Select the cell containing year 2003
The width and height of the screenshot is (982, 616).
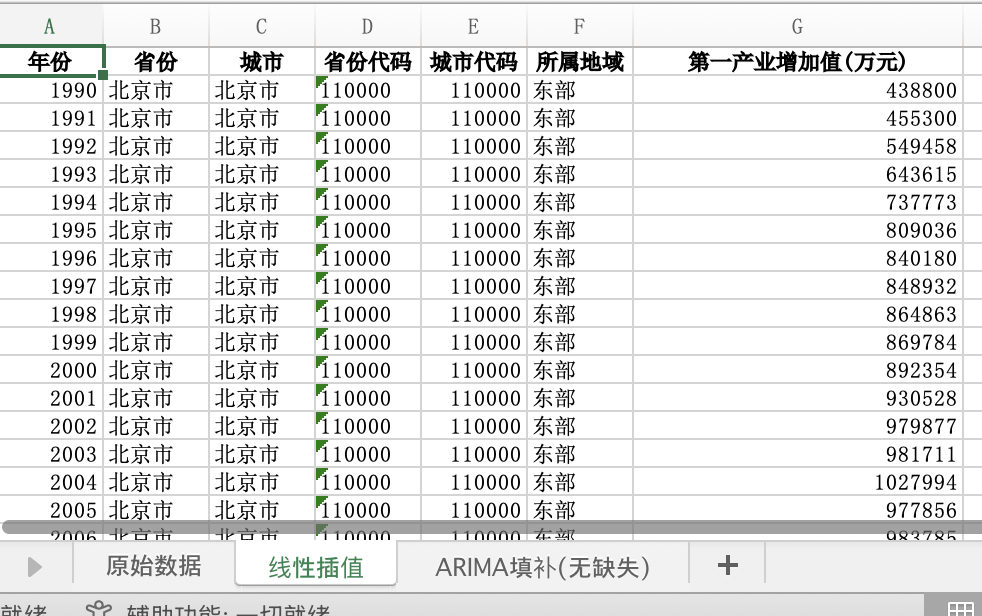coord(51,454)
